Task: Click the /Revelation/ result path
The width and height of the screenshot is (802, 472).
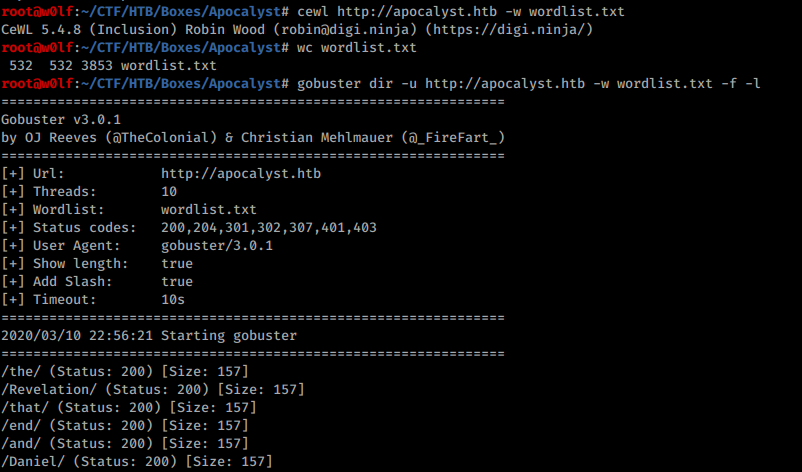Action: (x=49, y=389)
